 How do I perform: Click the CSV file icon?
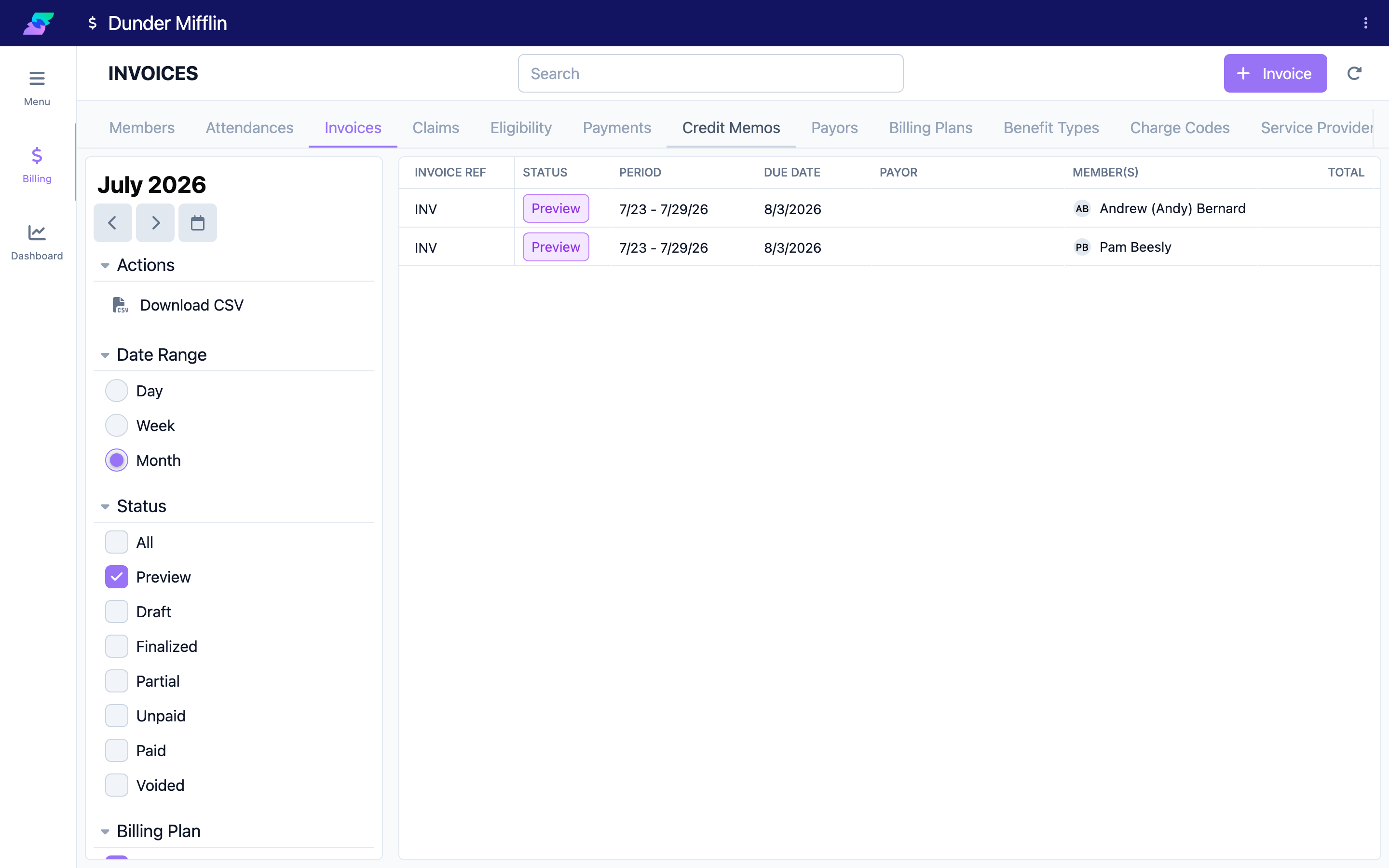pos(120,305)
